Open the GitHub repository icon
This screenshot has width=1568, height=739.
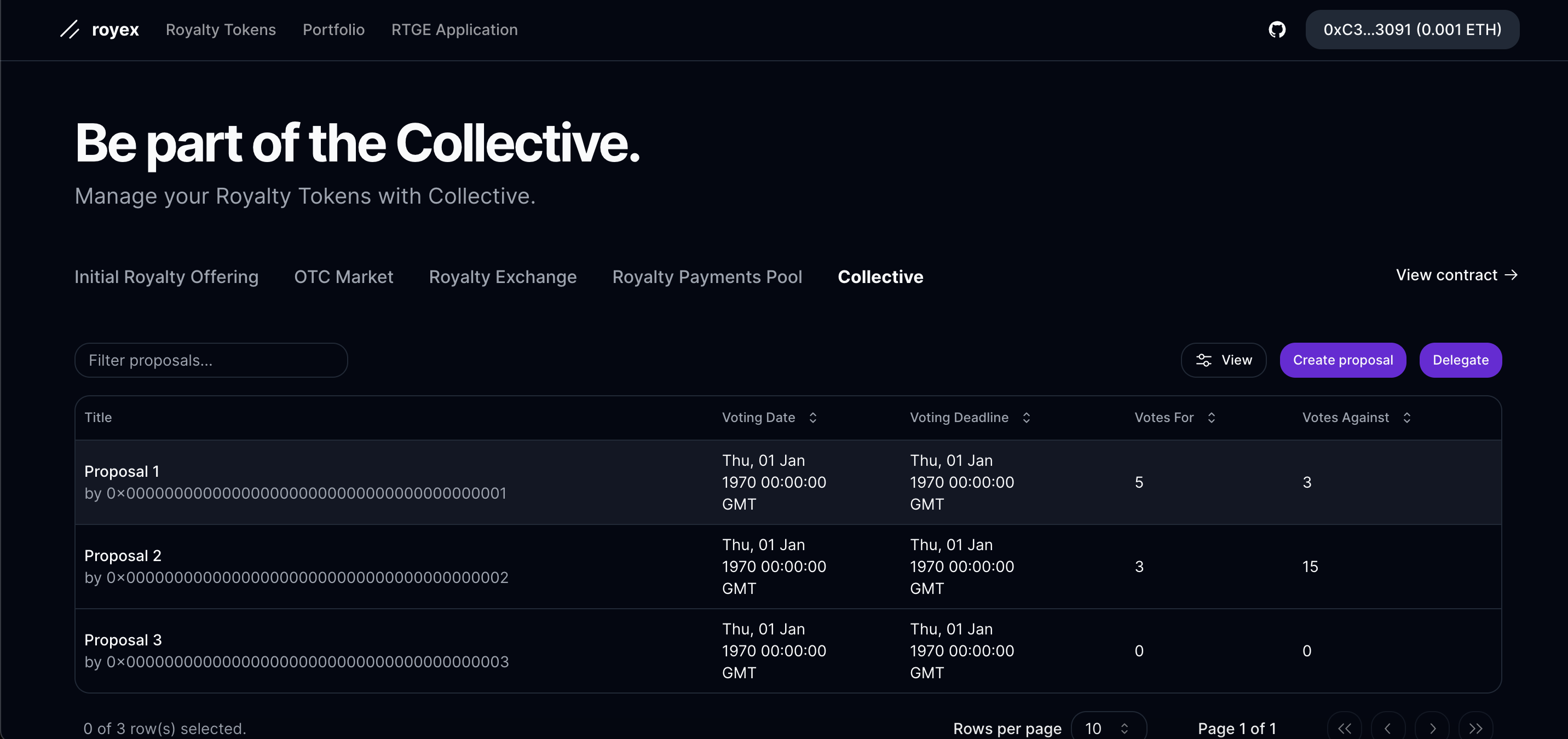click(x=1276, y=29)
